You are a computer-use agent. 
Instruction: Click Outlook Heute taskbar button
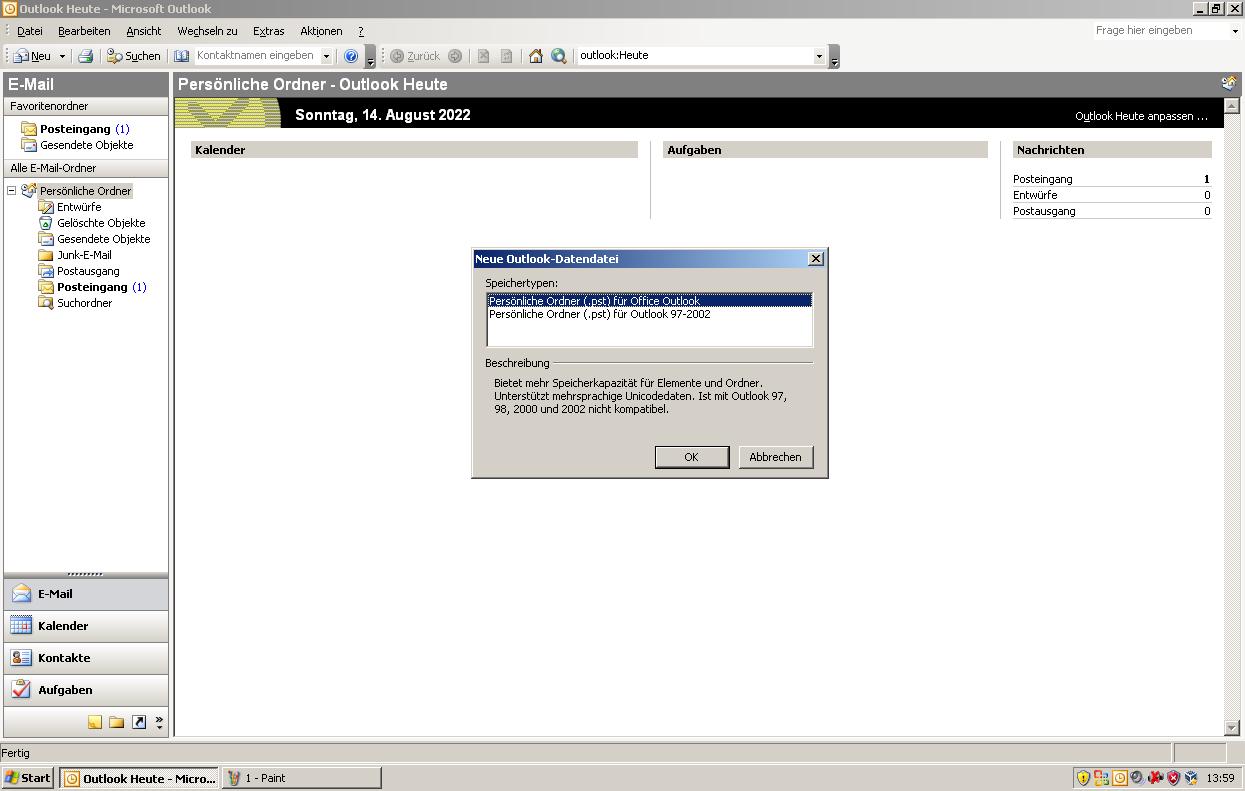pyautogui.click(x=139, y=778)
